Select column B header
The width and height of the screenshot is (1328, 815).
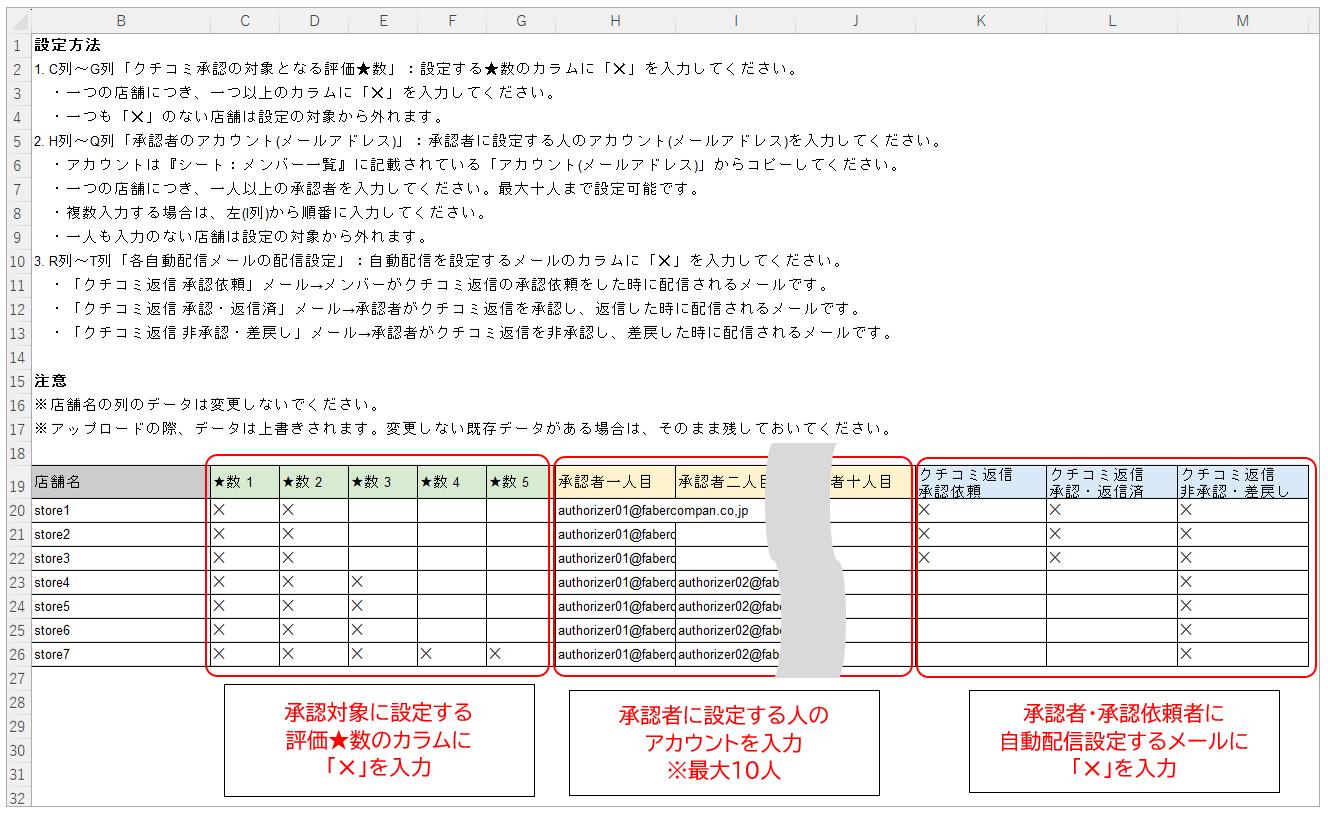coord(121,20)
